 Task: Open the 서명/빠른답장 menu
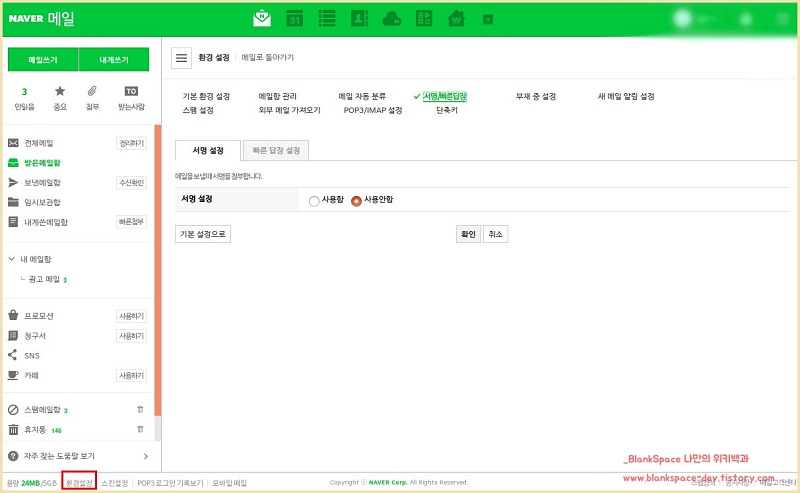point(444,96)
